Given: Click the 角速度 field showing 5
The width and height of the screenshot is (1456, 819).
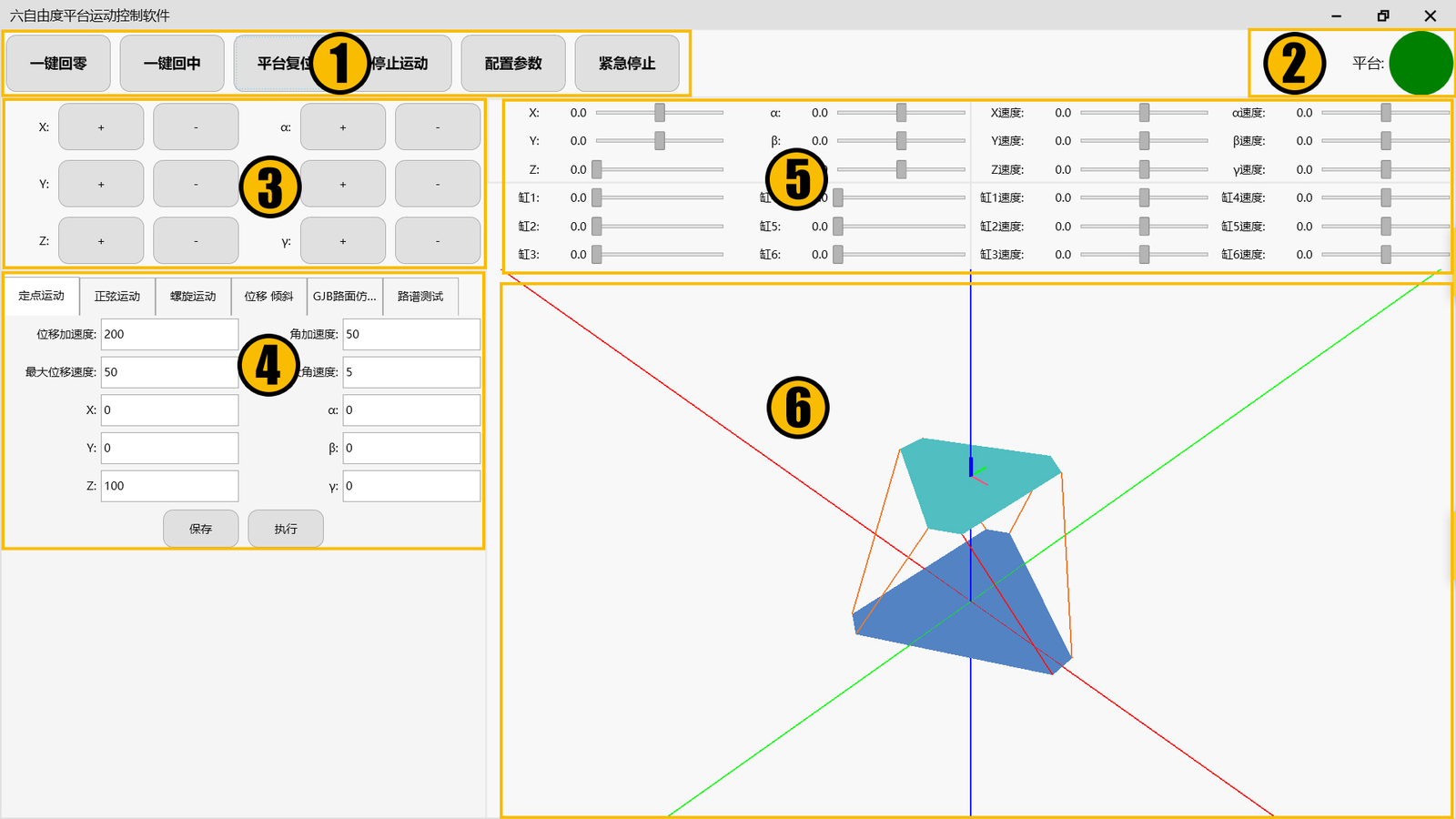Looking at the screenshot, I should click(411, 372).
